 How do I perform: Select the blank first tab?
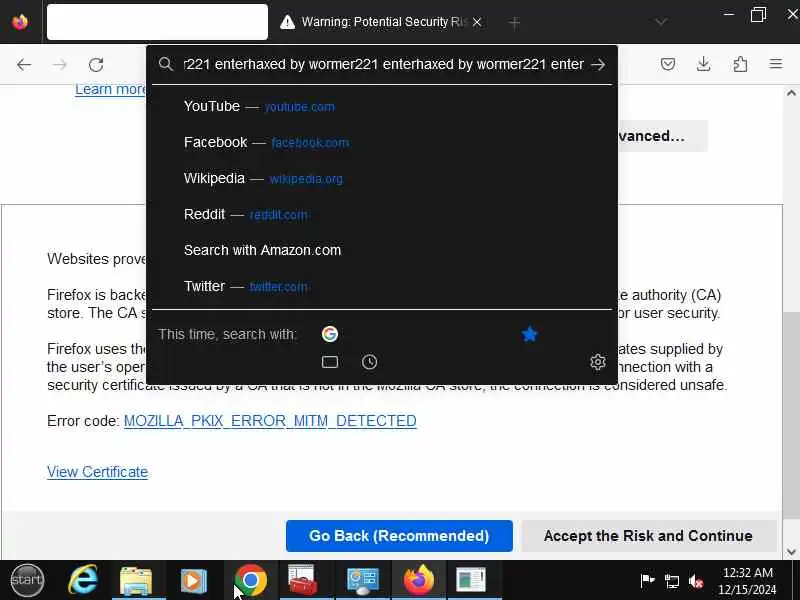click(157, 22)
